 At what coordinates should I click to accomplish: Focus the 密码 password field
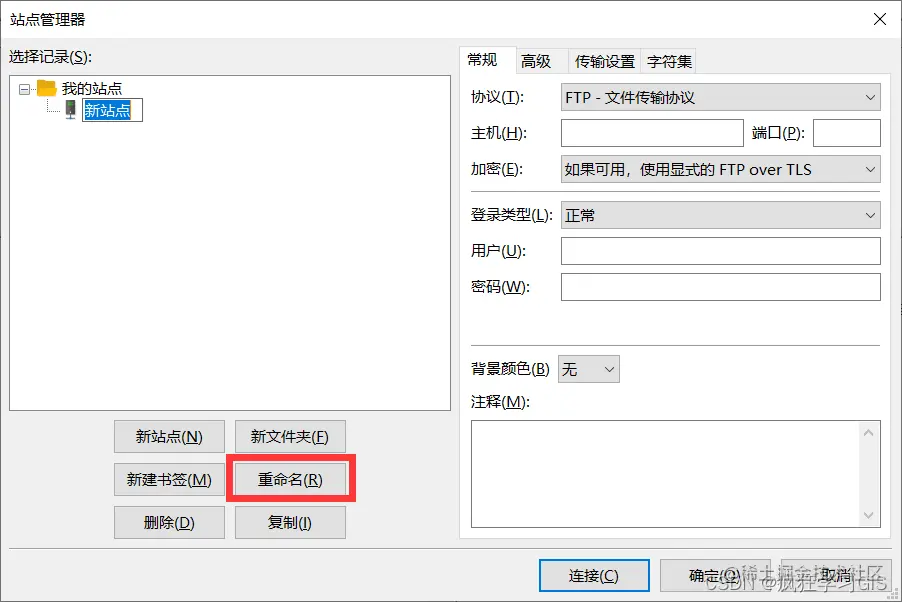coord(721,287)
